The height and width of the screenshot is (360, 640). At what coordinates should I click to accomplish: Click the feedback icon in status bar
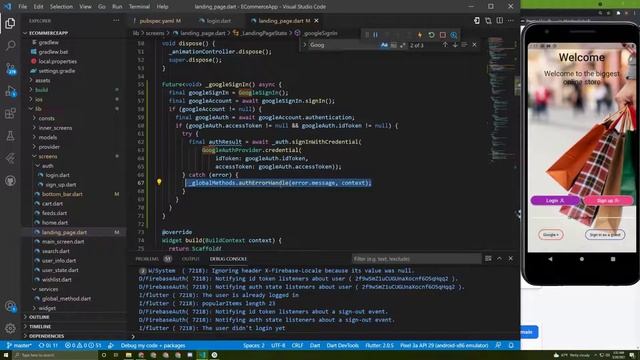498,345
